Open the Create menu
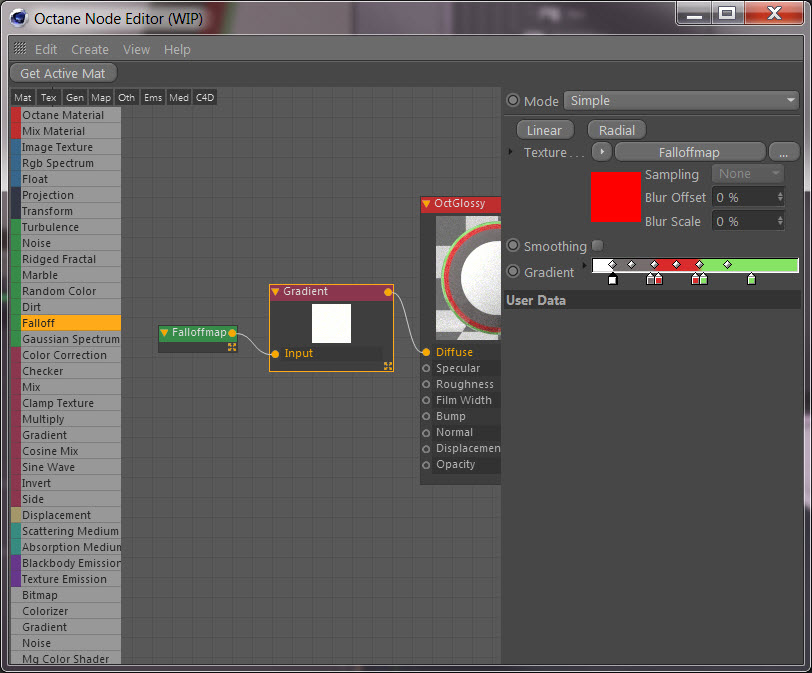This screenshot has width=812, height=673. [90, 50]
